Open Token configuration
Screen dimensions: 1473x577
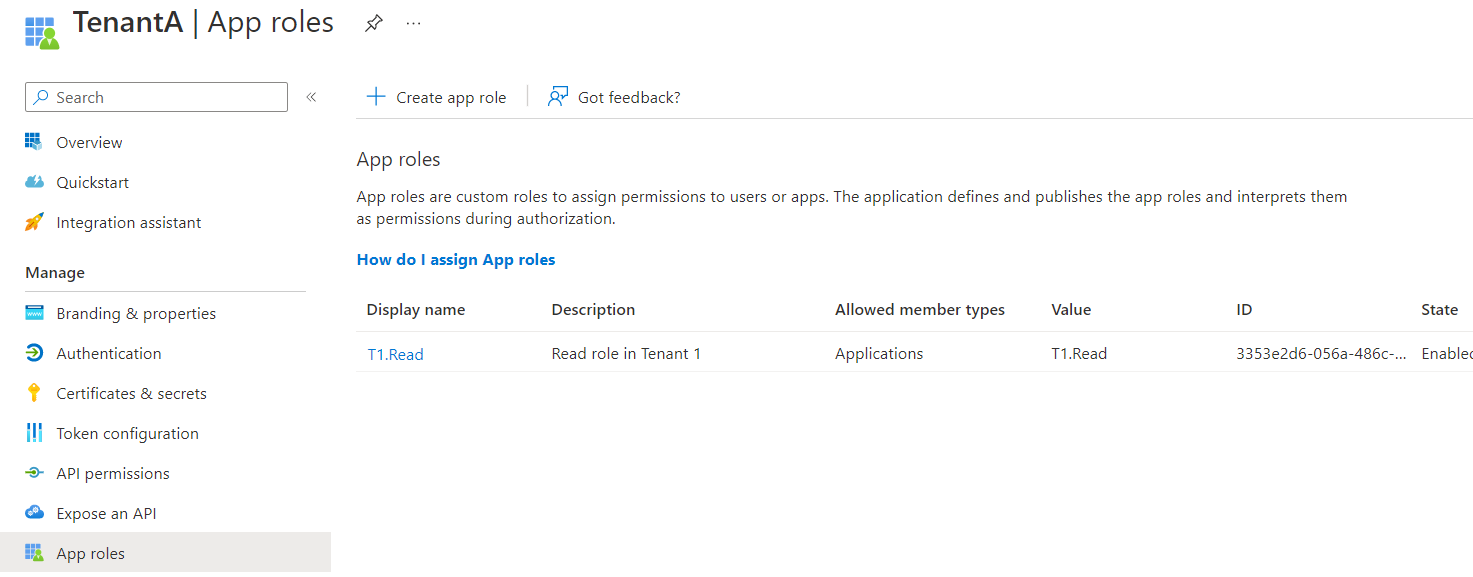pyautogui.click(x=128, y=433)
